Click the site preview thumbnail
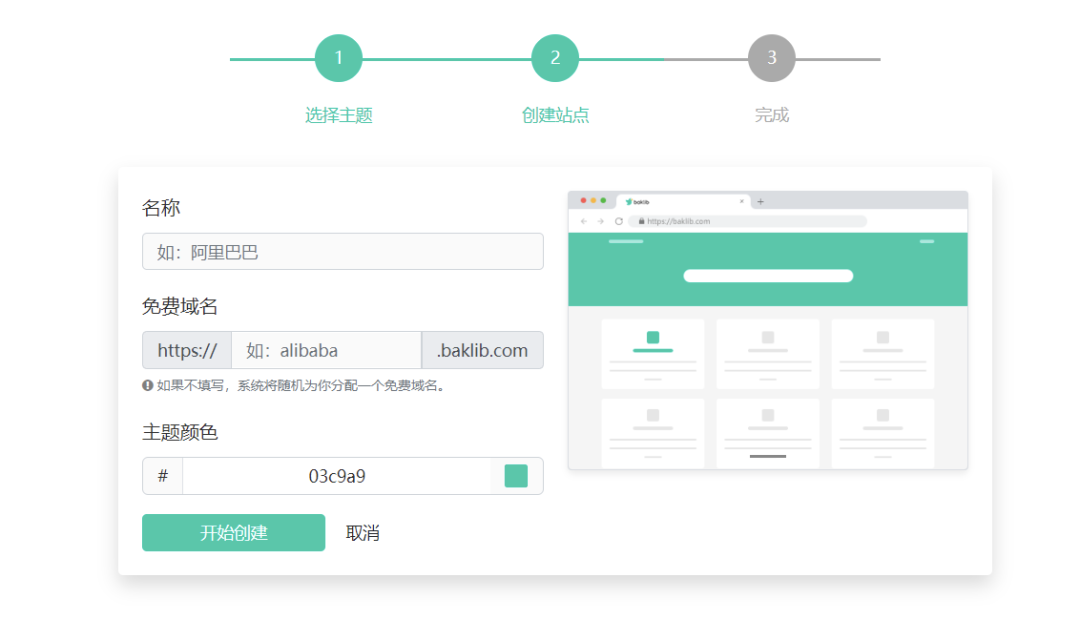Viewport: 1080px width, 619px height. 768,331
